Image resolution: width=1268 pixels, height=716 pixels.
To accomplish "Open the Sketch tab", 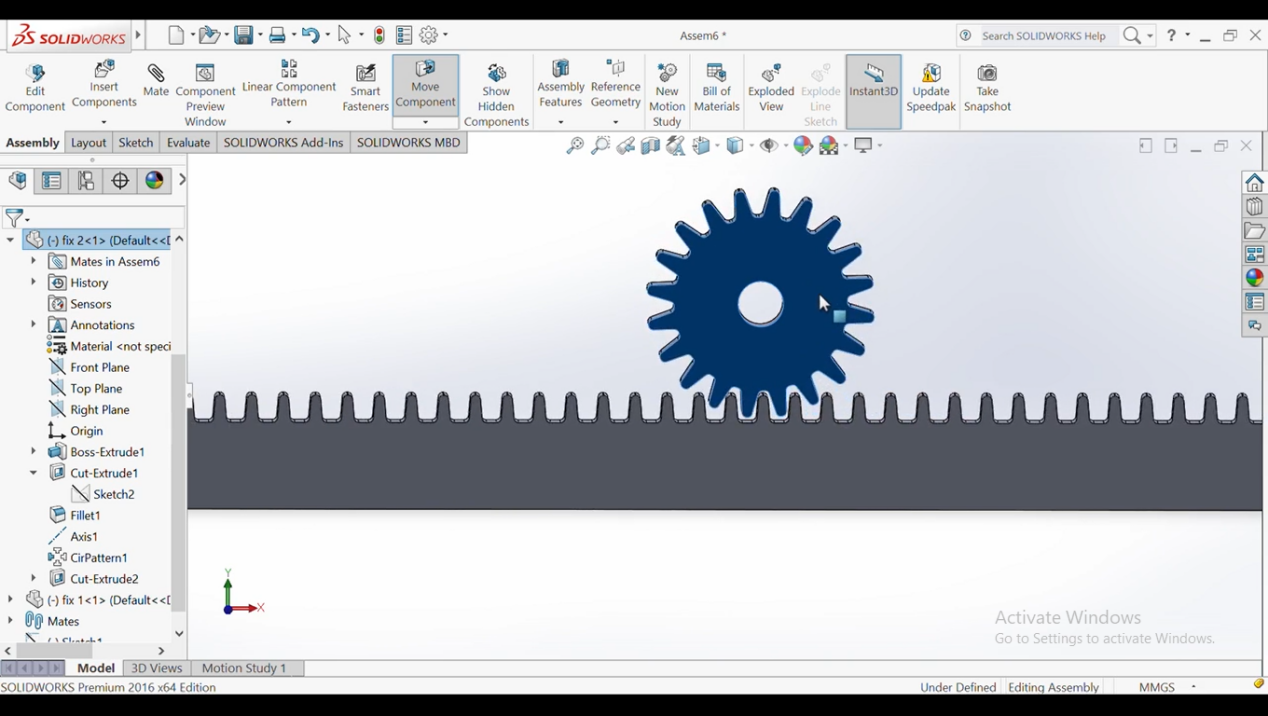I will tap(136, 143).
